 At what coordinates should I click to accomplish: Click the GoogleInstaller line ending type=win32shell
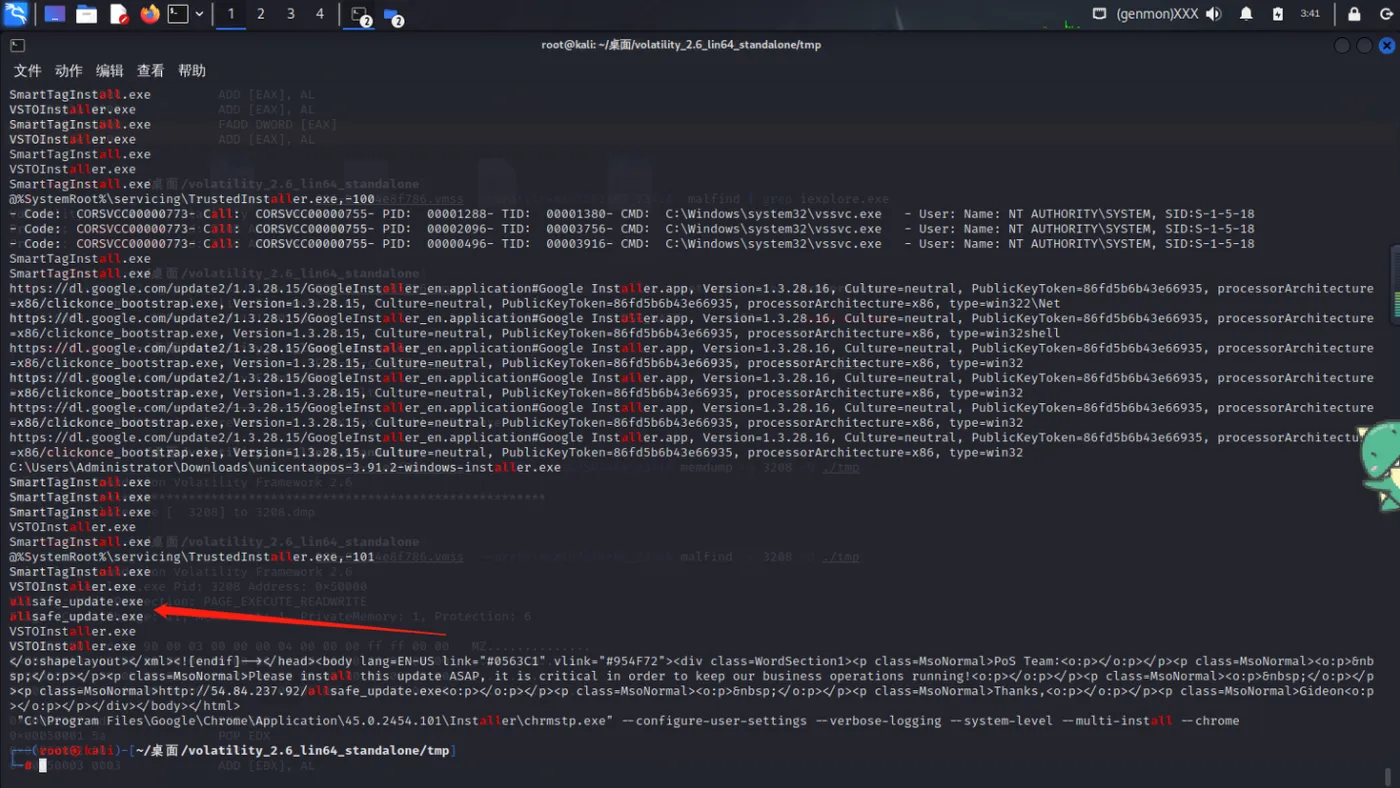coord(692,326)
